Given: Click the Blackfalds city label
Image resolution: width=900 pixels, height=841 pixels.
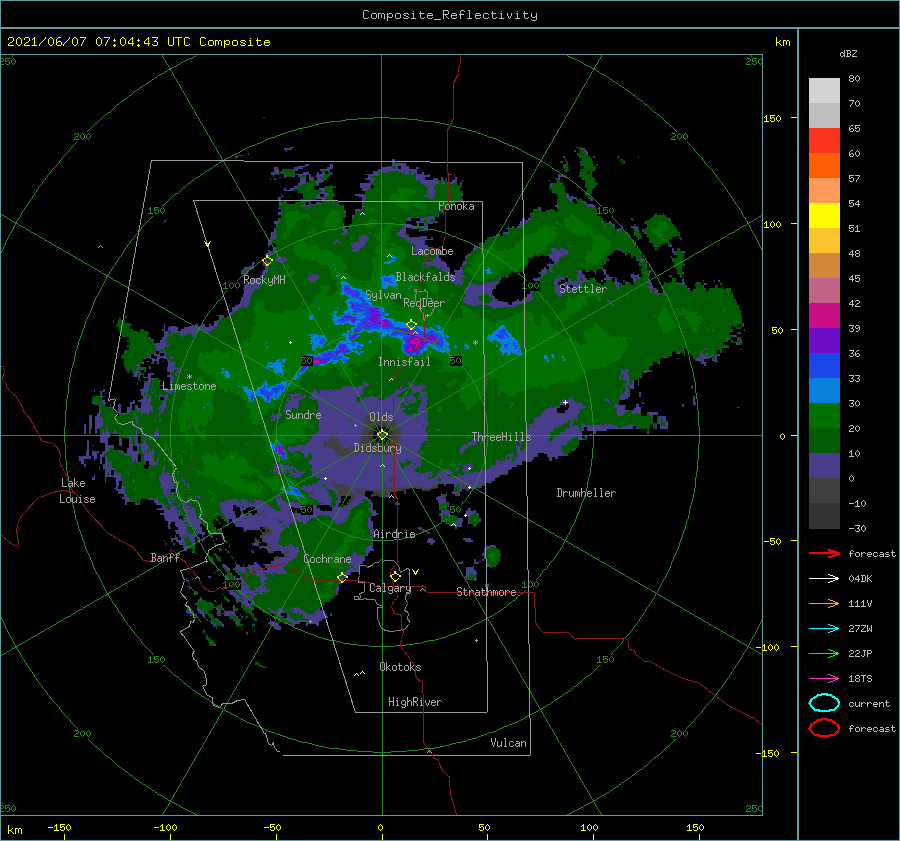Looking at the screenshot, I should pyautogui.click(x=425, y=277).
